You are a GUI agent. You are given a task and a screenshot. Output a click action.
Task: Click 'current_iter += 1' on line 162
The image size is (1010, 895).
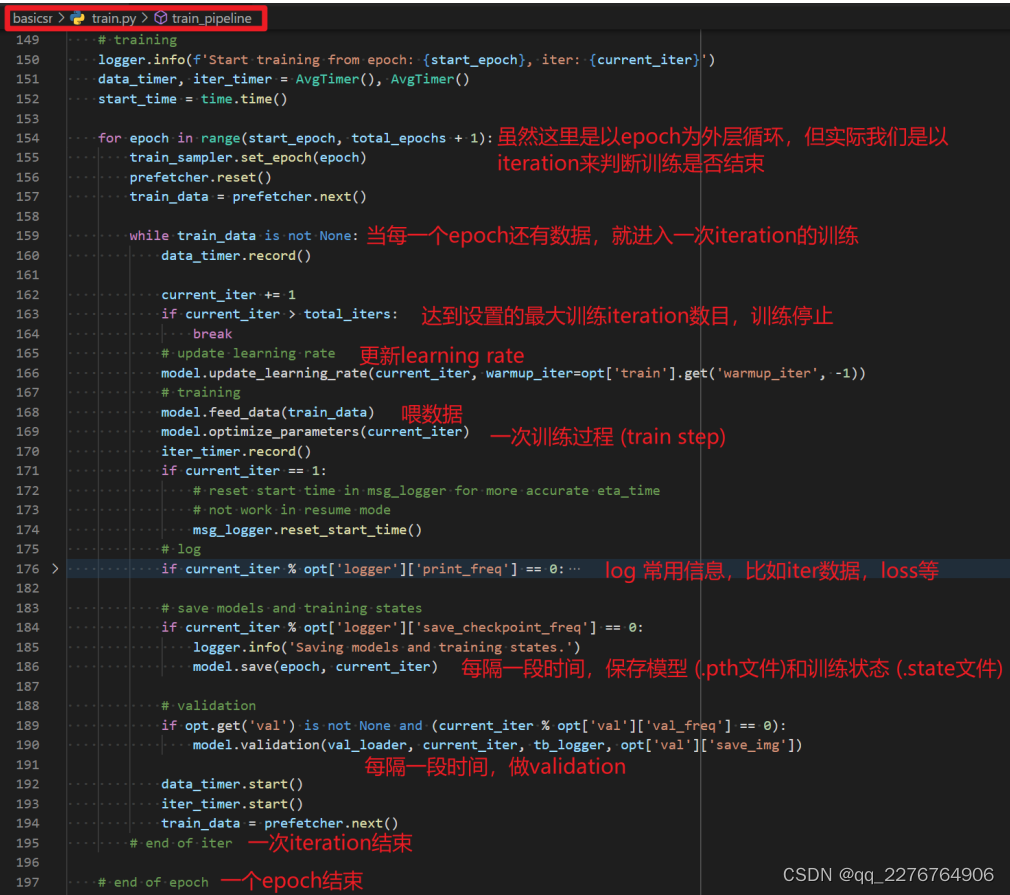click(228, 295)
